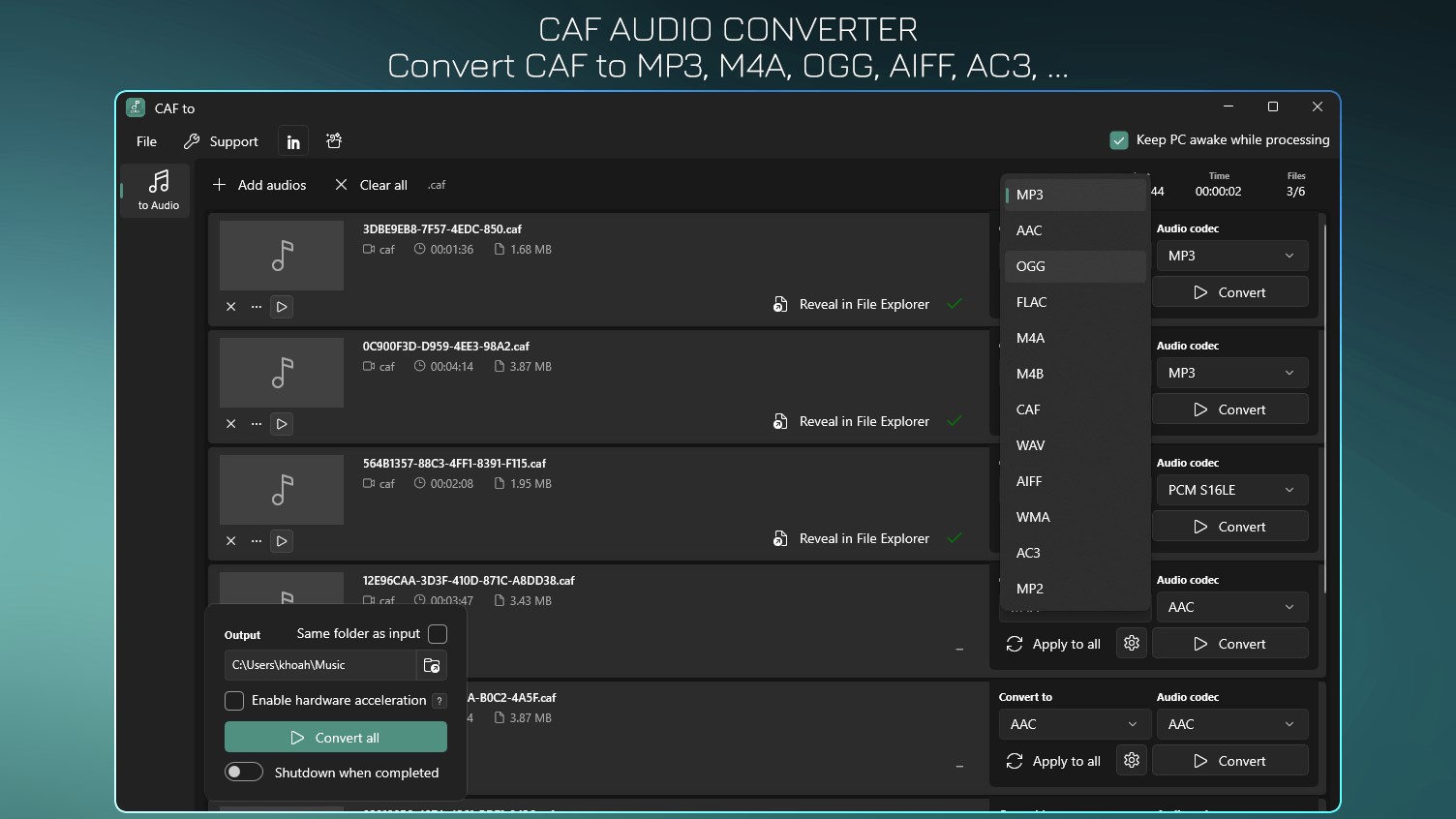
Task: Enable Same folder as input option
Action: (x=438, y=634)
